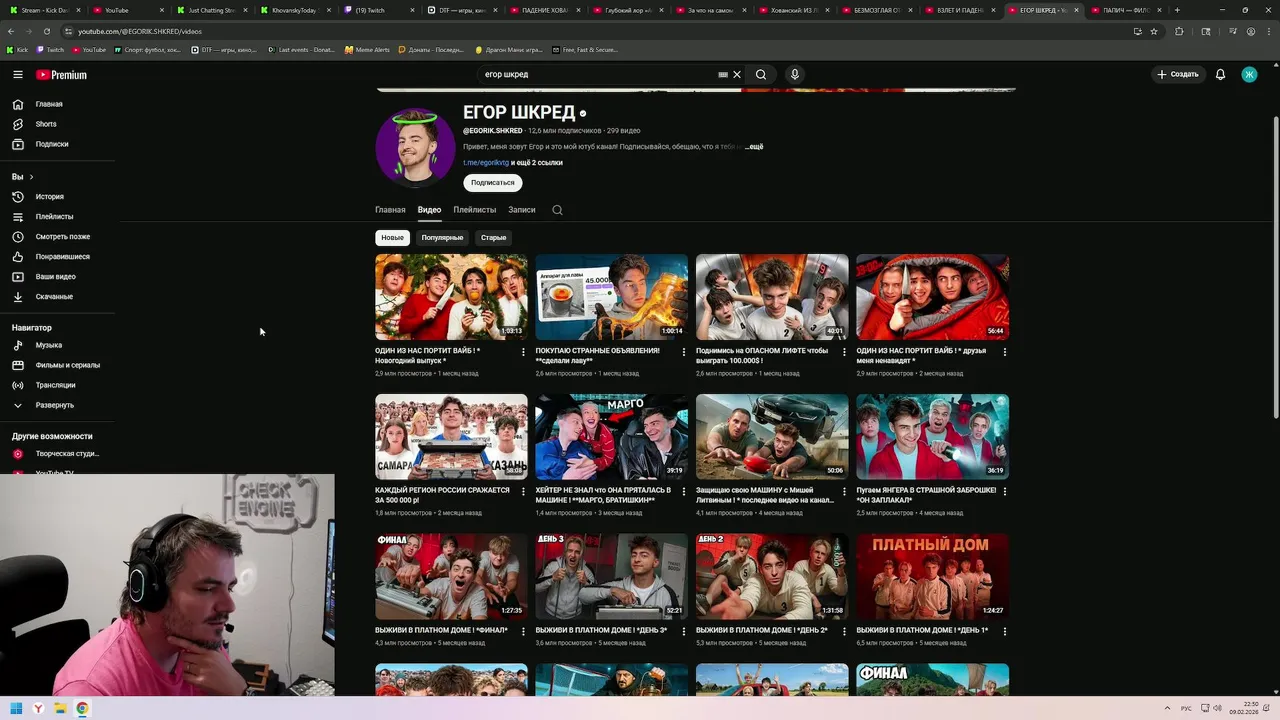Open File Explorer from the taskbar
Screen dimensions: 1280x720
(60, 709)
